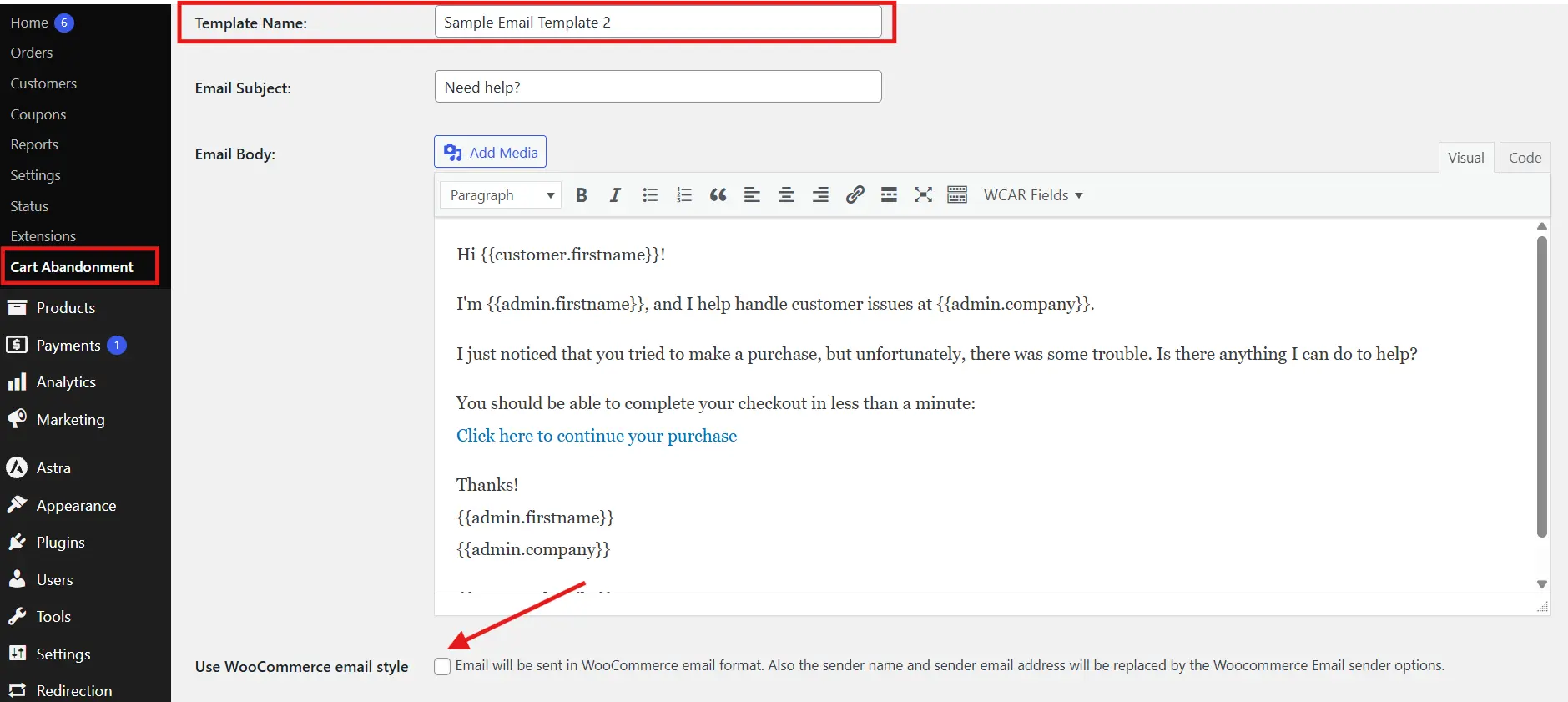Click the WooCommerce email format description text

point(950,665)
